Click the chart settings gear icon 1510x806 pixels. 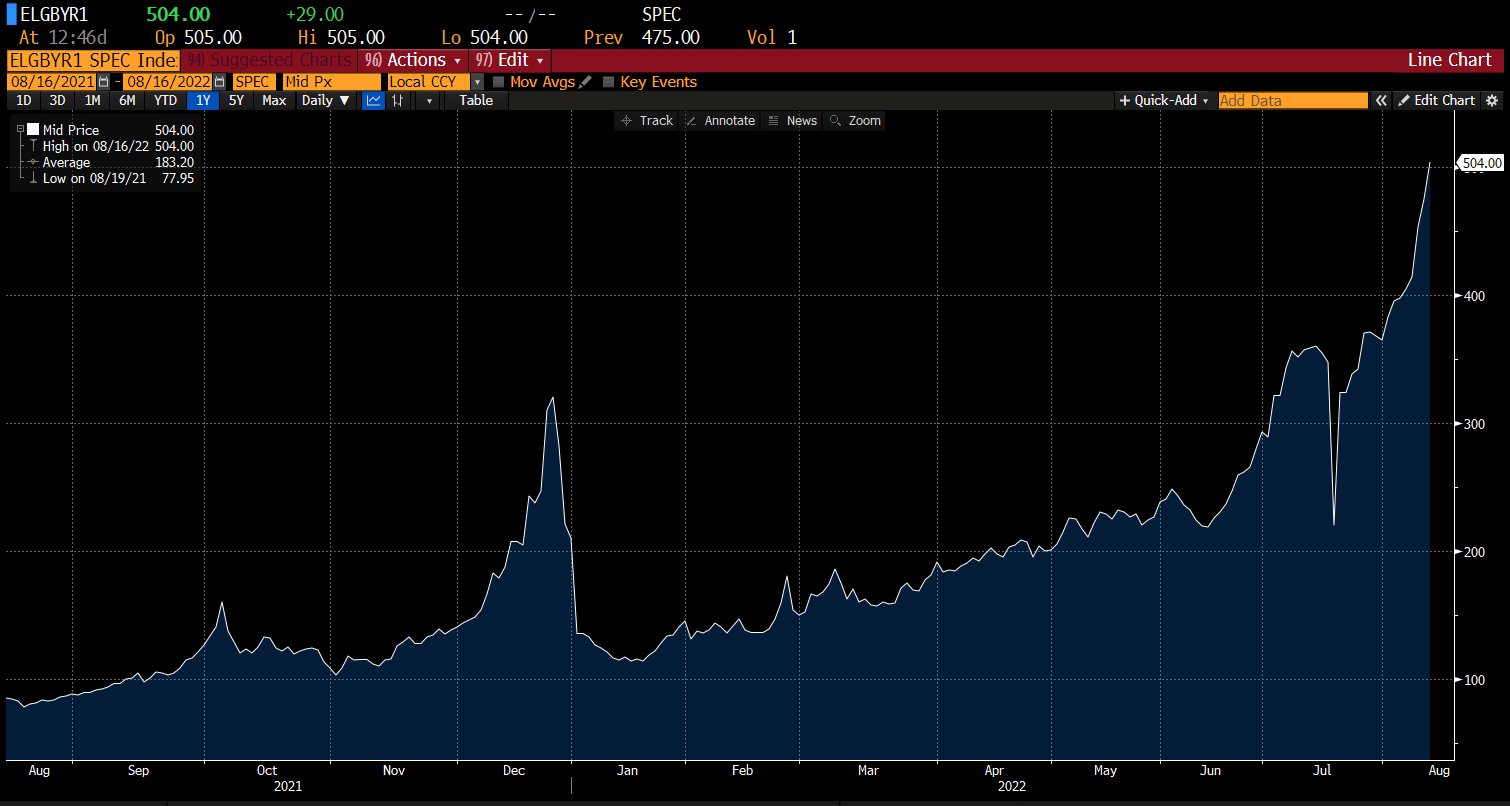(1492, 100)
